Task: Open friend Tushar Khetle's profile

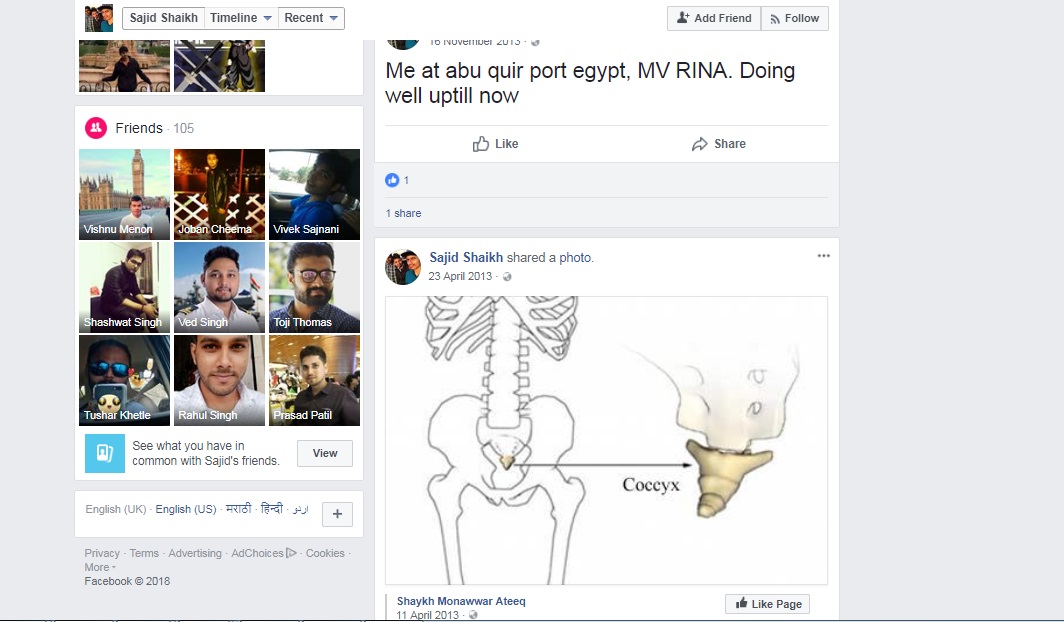Action: pos(124,381)
